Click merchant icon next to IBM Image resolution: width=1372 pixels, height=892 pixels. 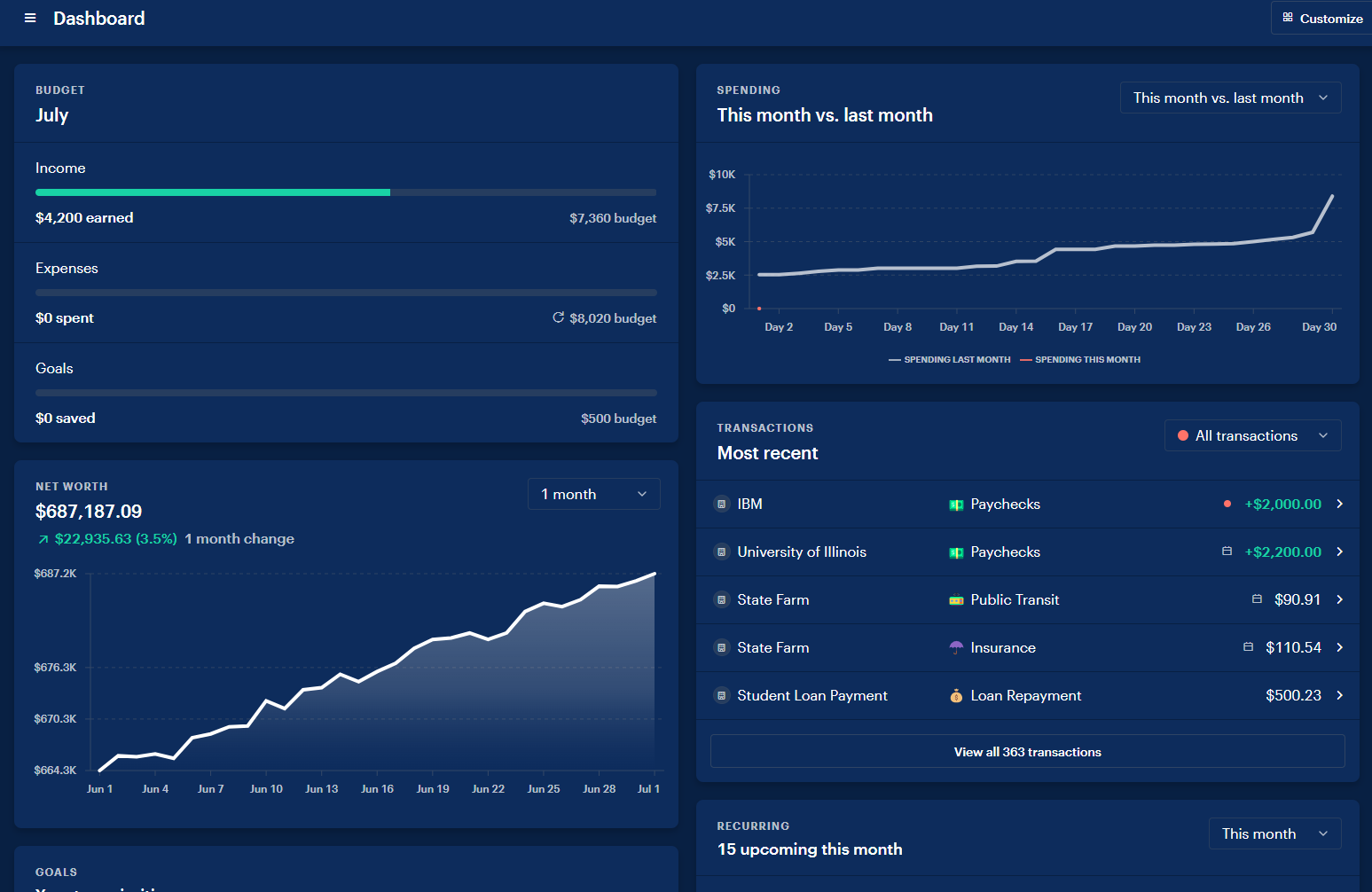(x=721, y=504)
